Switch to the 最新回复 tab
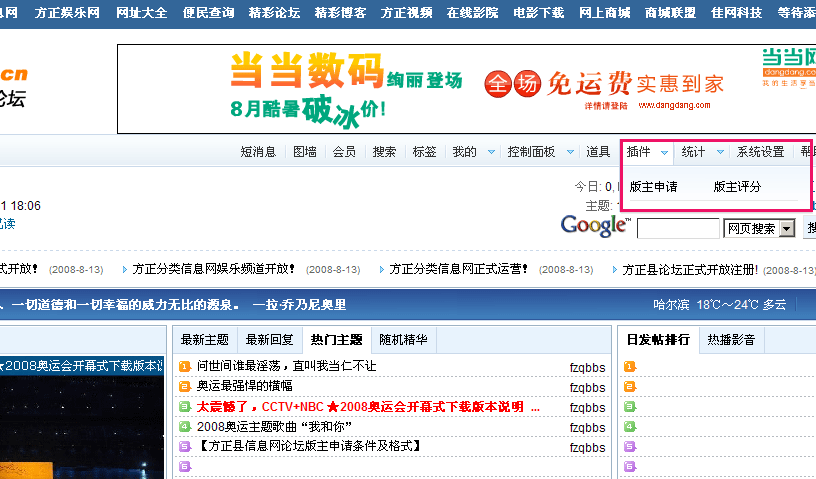Viewport: 816px width, 479px height. tap(270, 340)
